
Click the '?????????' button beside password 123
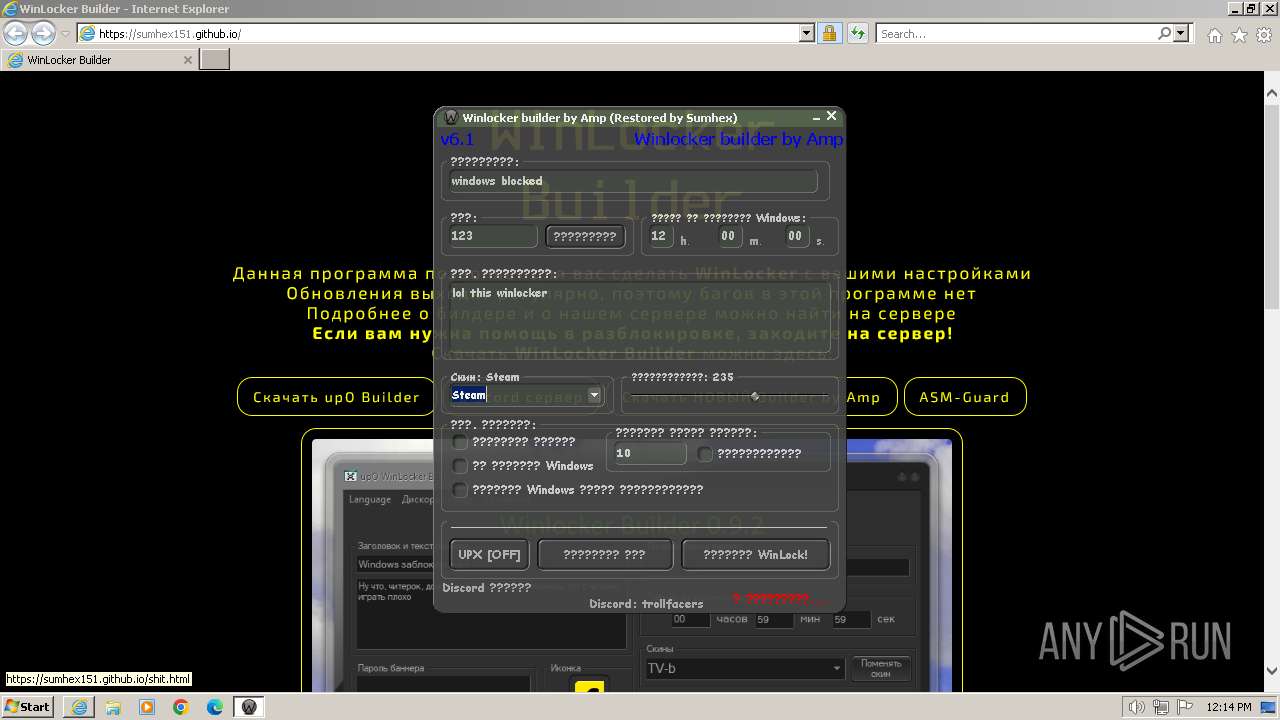pyautogui.click(x=585, y=237)
